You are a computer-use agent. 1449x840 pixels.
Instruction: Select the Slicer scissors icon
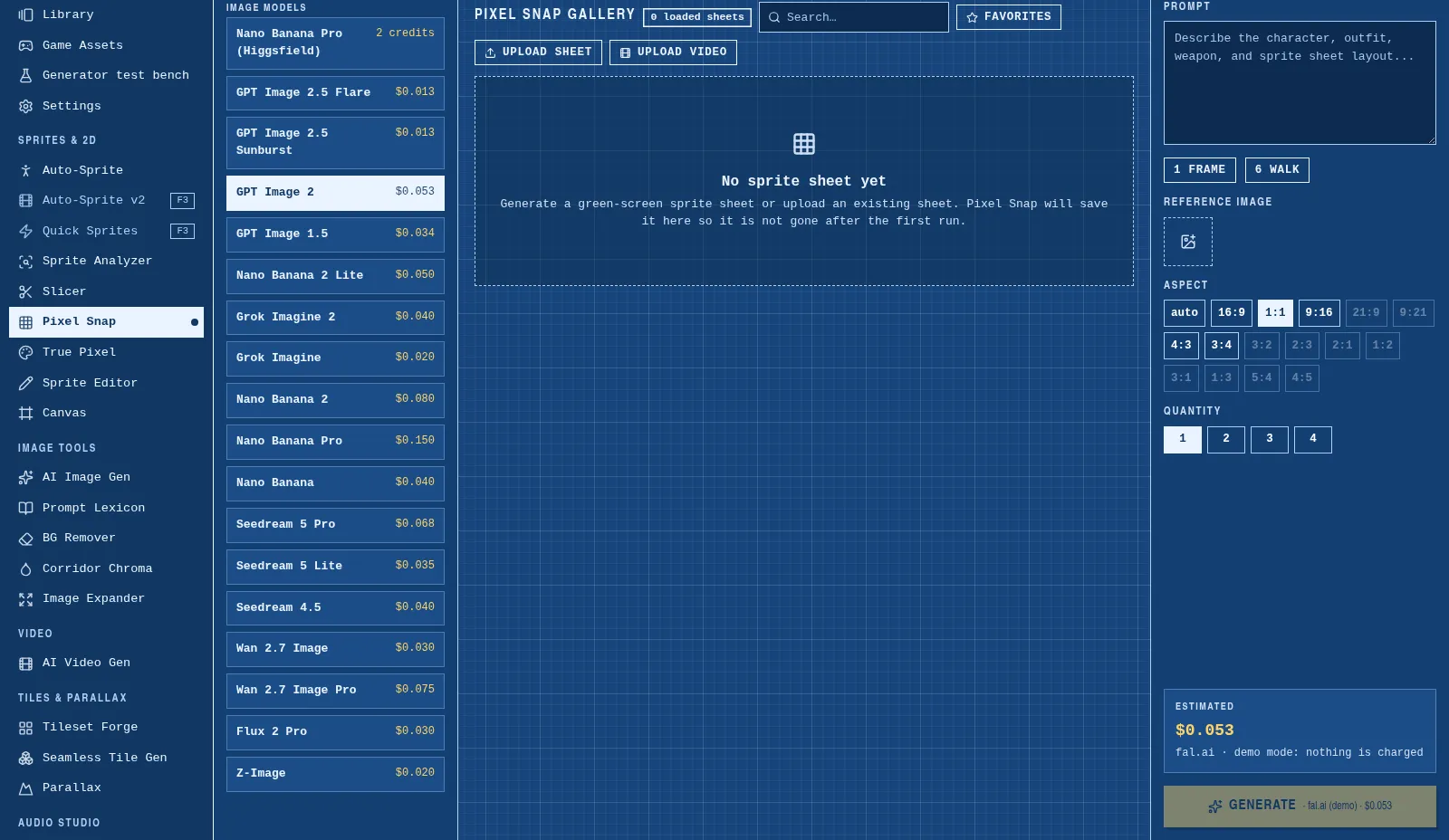25,291
